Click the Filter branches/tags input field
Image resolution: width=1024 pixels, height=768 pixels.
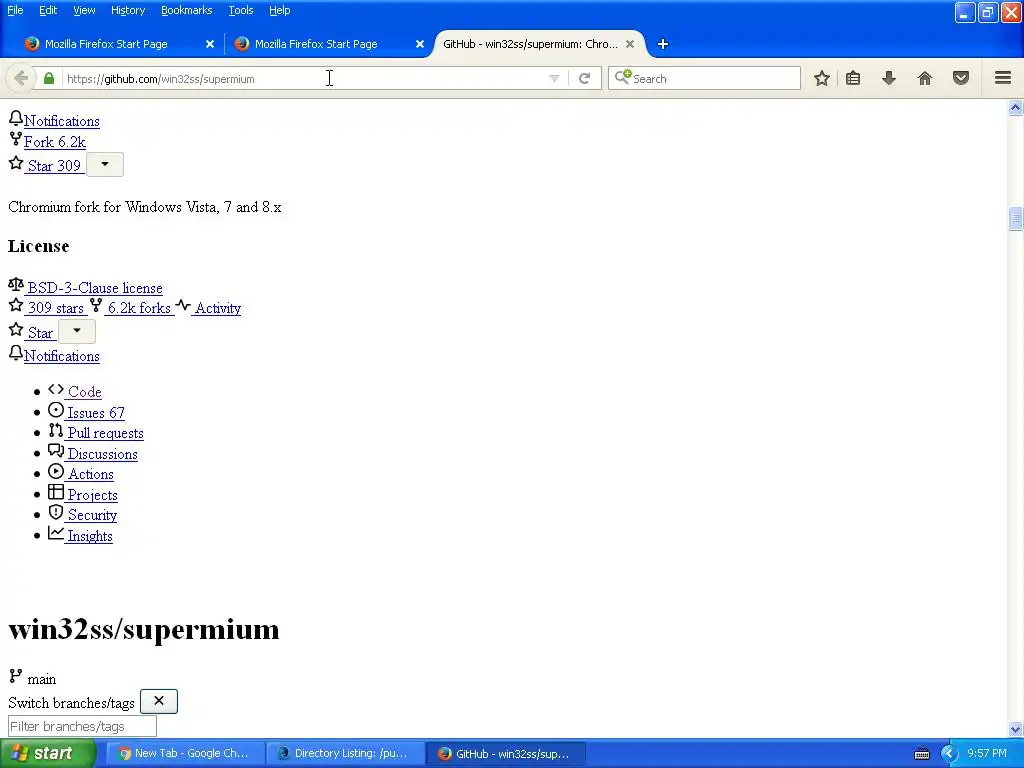tap(82, 726)
